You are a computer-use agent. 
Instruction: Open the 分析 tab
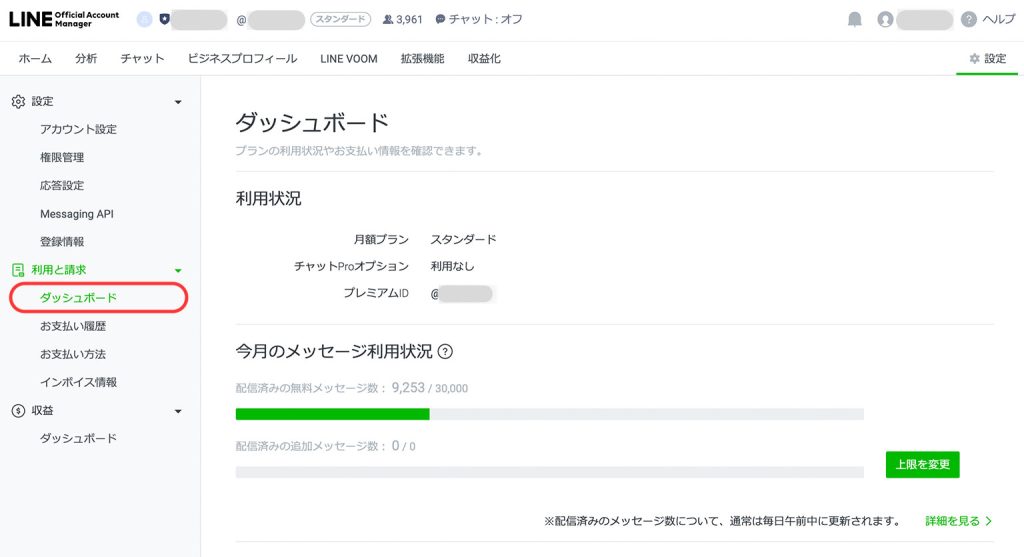tap(86, 59)
